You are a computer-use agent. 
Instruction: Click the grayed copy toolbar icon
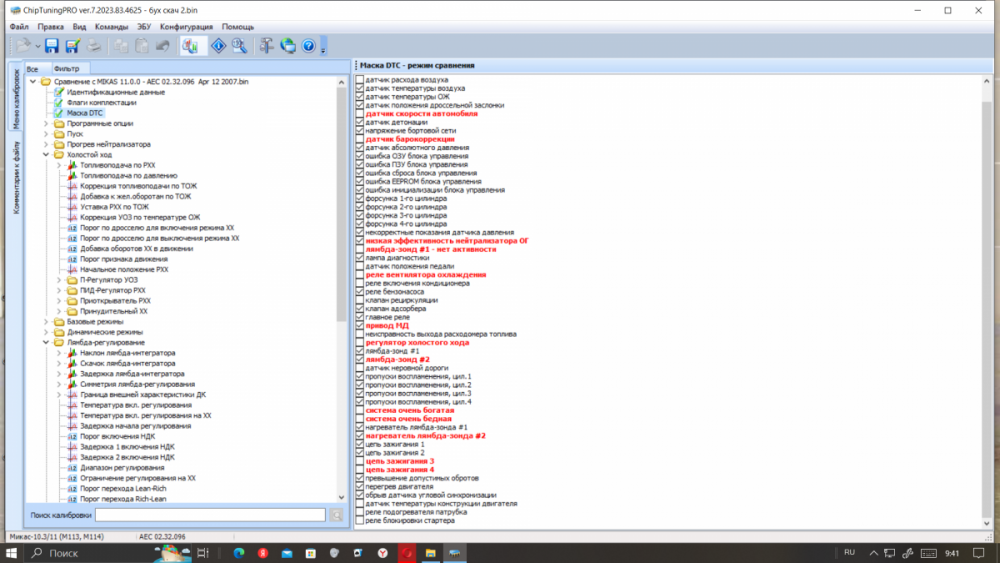pos(121,46)
